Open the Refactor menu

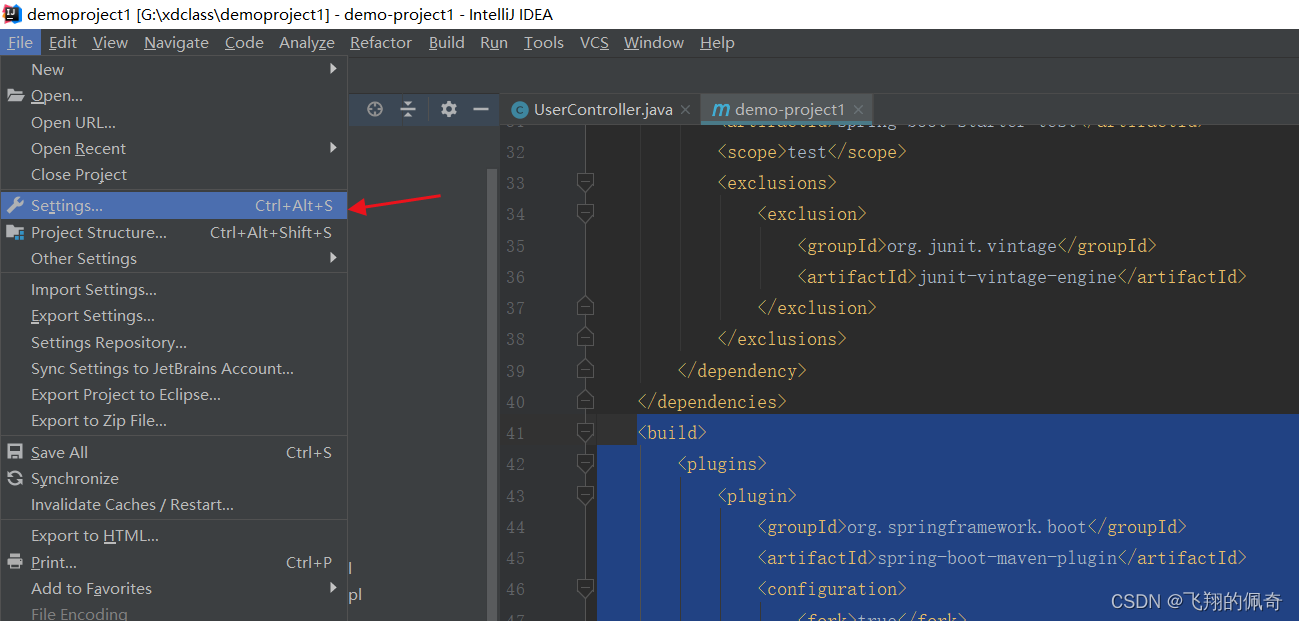(x=381, y=42)
